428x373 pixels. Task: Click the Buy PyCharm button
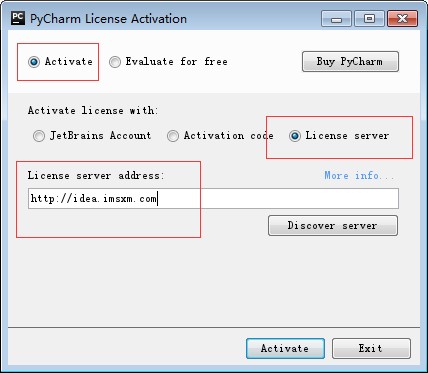click(x=350, y=61)
